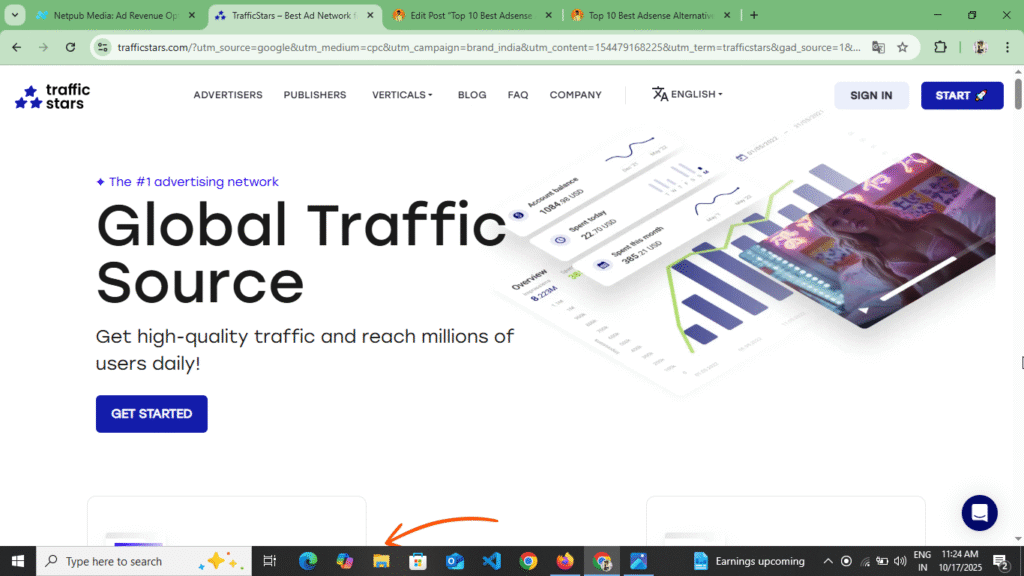Open Outlook from the taskbar
This screenshot has width=1024, height=576.
455,561
